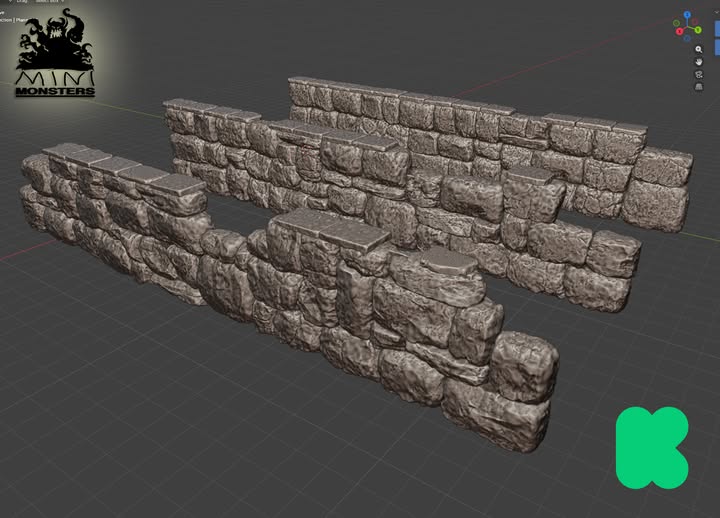Click the green Kickstarter K logo

[651, 447]
